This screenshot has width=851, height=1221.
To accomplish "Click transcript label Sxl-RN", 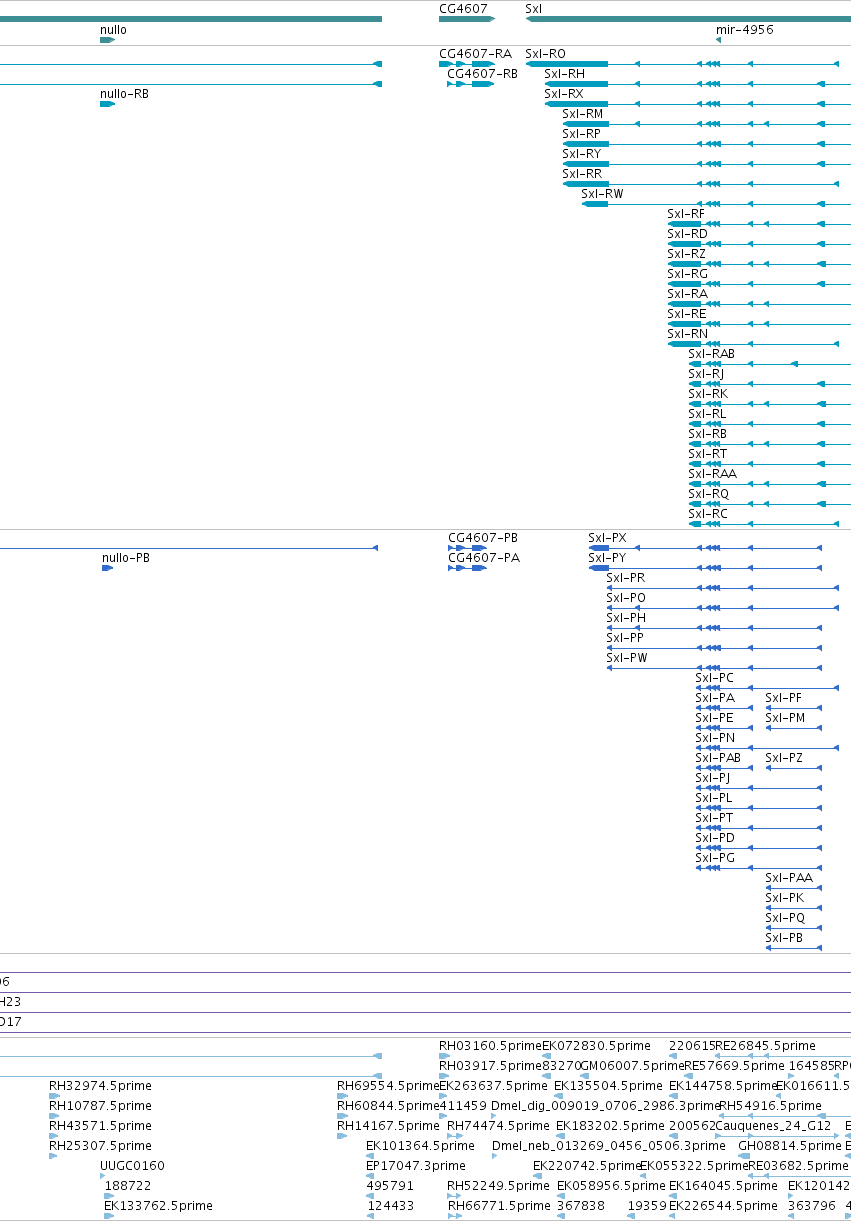I will point(687,334).
